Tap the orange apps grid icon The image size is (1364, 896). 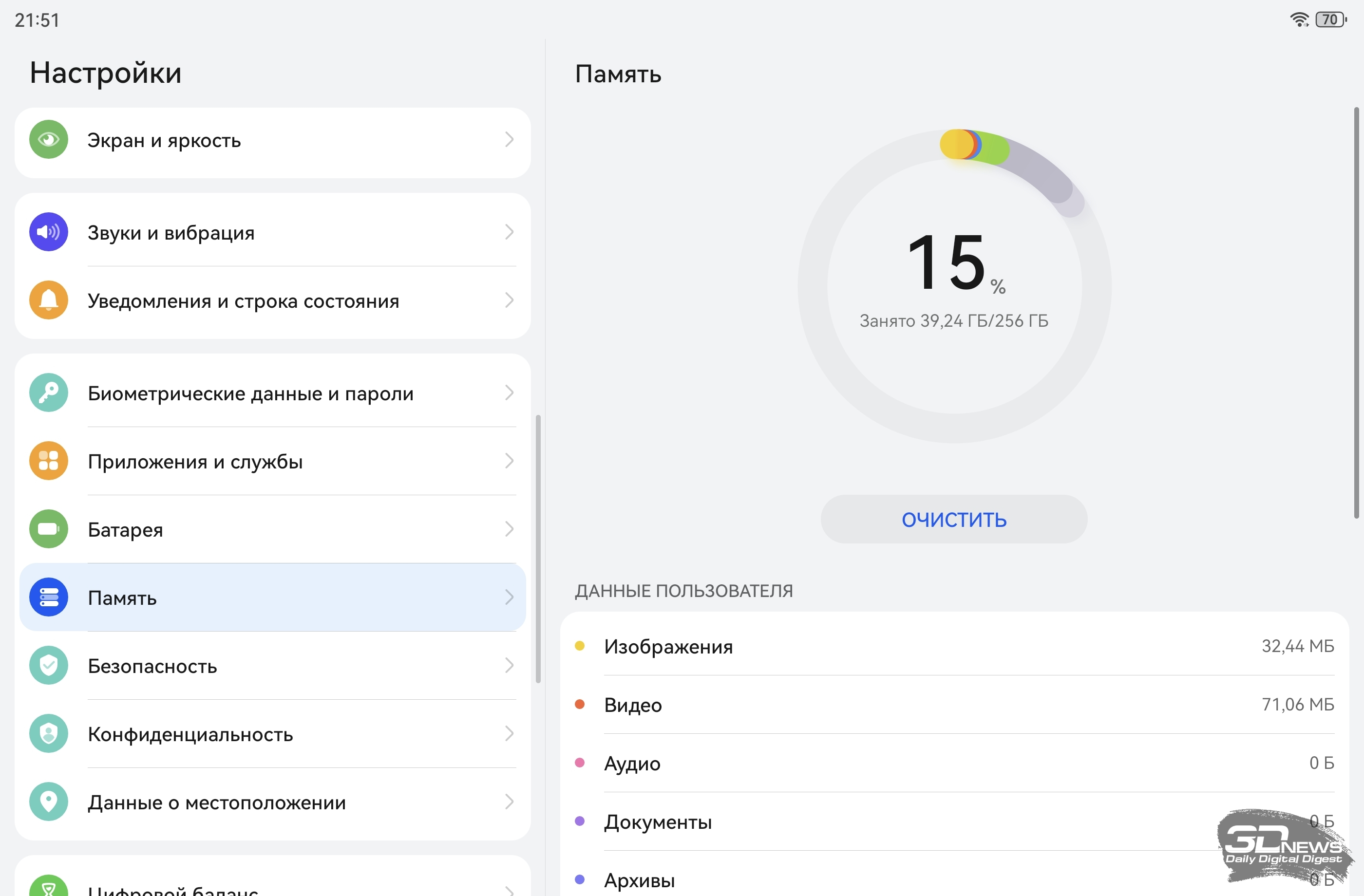click(x=49, y=461)
